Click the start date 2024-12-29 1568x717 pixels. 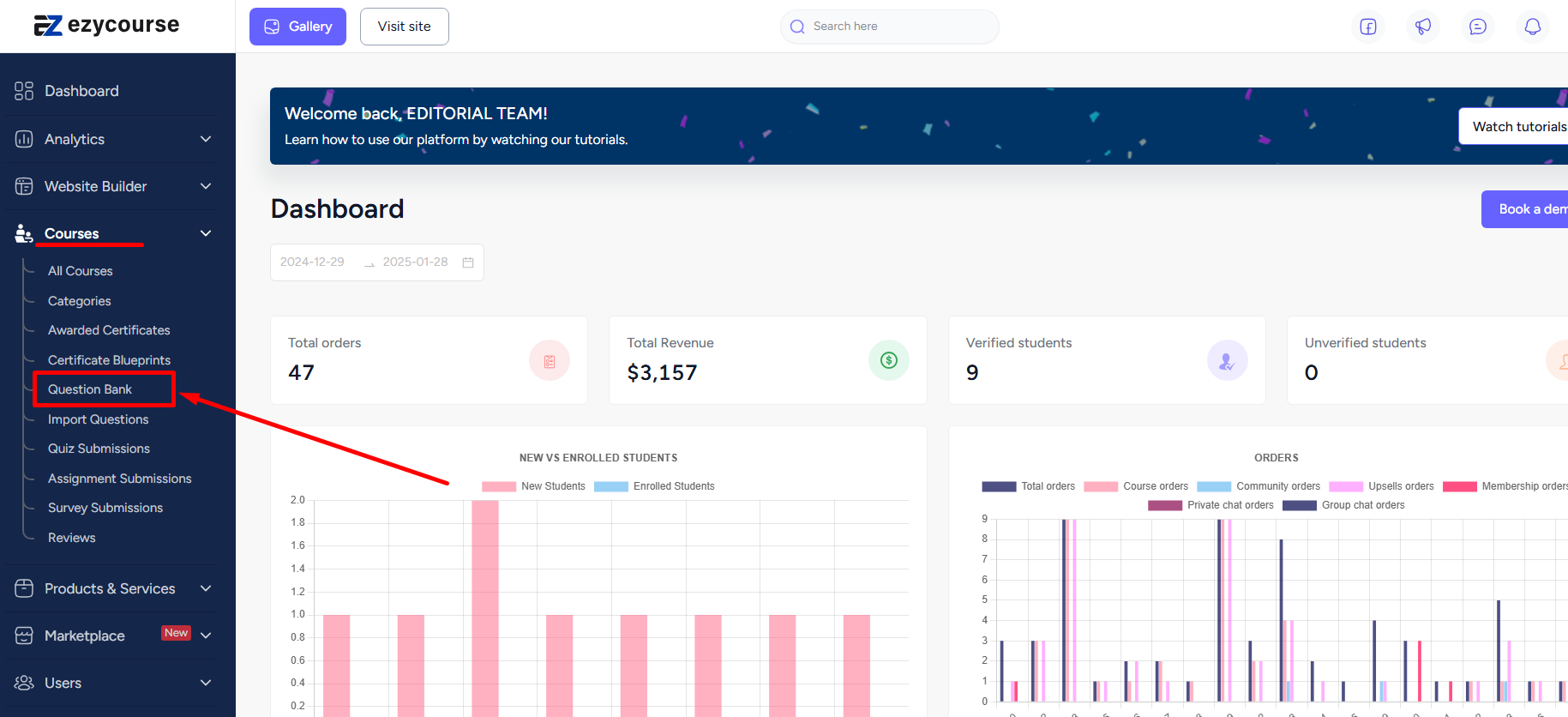[312, 262]
